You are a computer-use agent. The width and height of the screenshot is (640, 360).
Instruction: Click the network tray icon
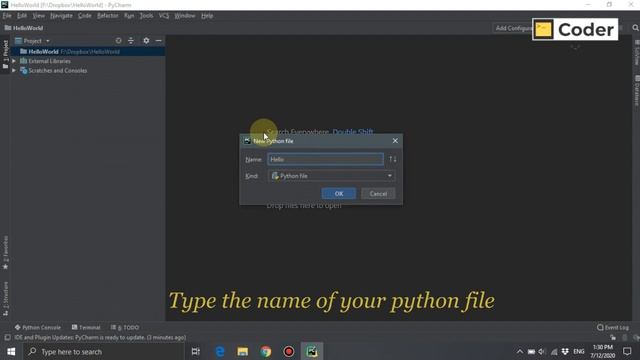pos(554,351)
